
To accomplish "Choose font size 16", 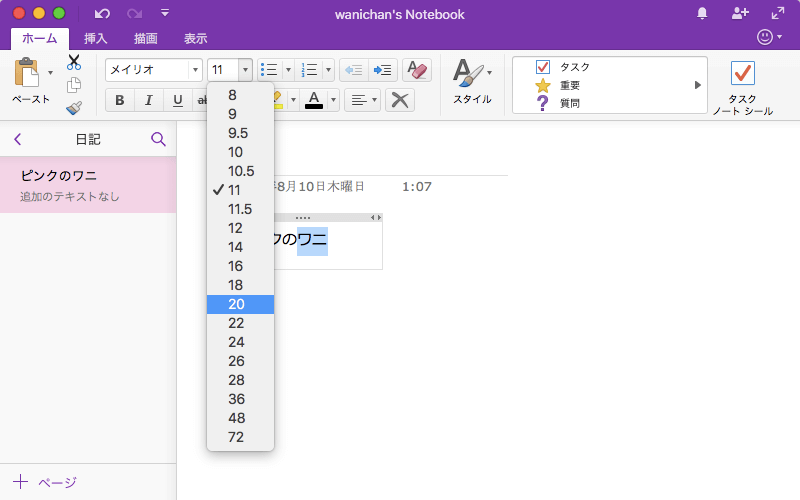I will pos(240,266).
